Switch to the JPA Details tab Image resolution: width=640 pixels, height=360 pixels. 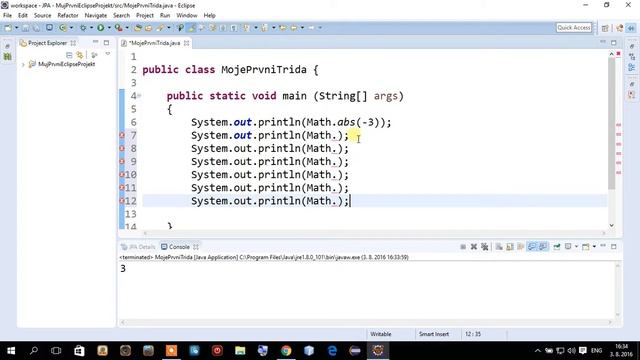[138, 247]
